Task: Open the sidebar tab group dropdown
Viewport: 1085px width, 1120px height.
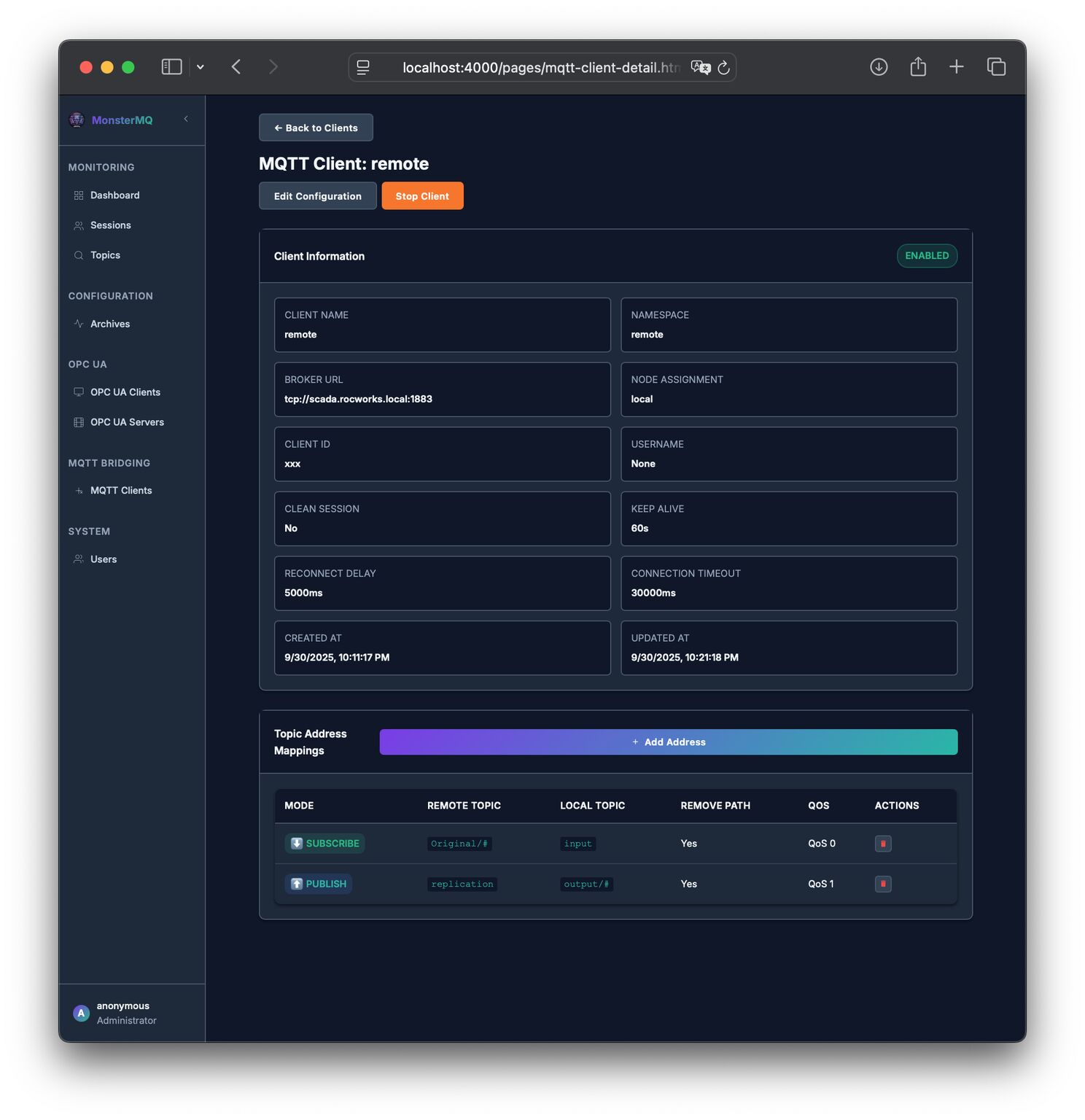Action: 201,67
